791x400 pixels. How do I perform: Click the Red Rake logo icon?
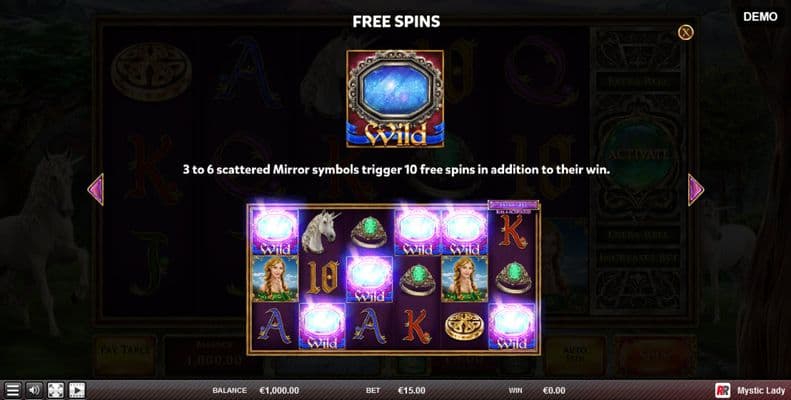[723, 390]
